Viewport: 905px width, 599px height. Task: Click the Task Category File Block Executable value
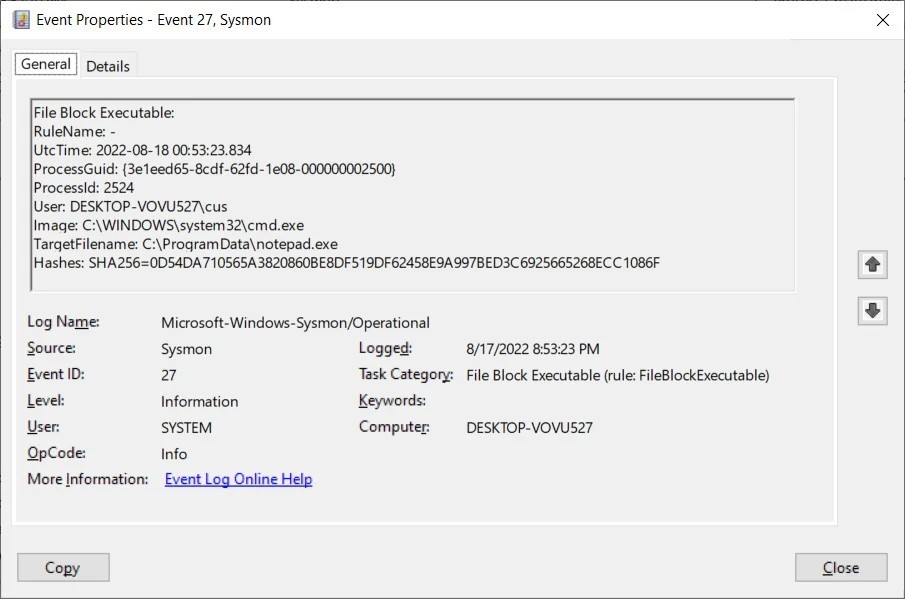pos(617,375)
